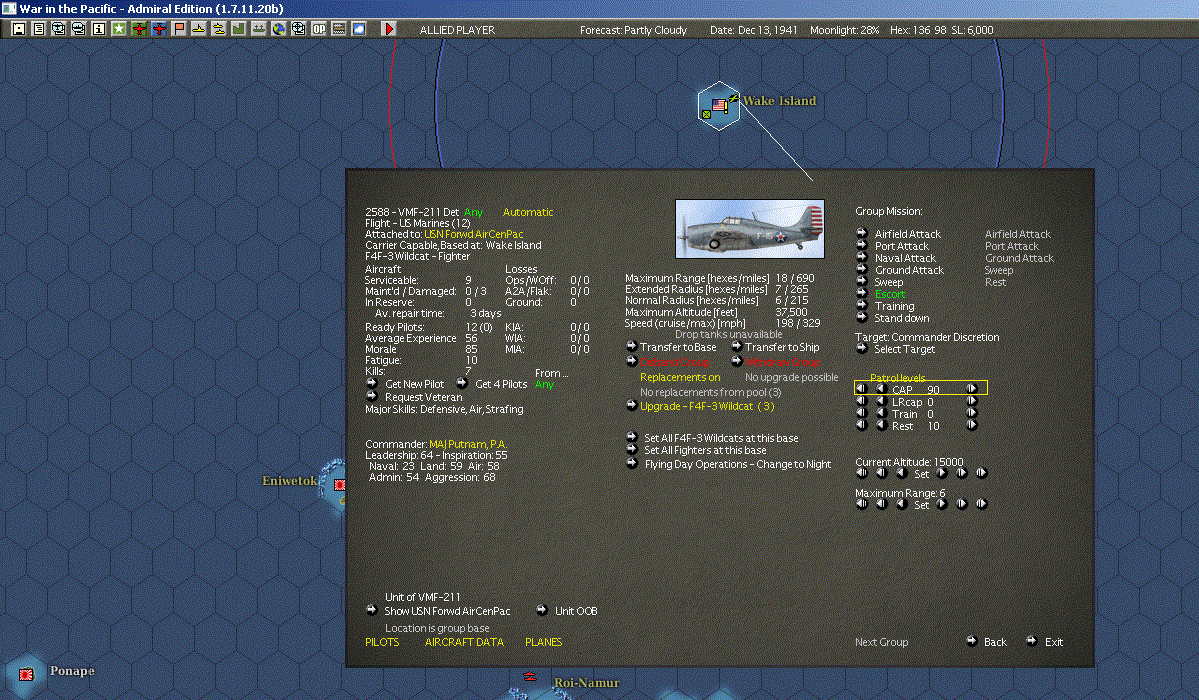Set altitude to maximum with rightmost arrow

(981, 473)
